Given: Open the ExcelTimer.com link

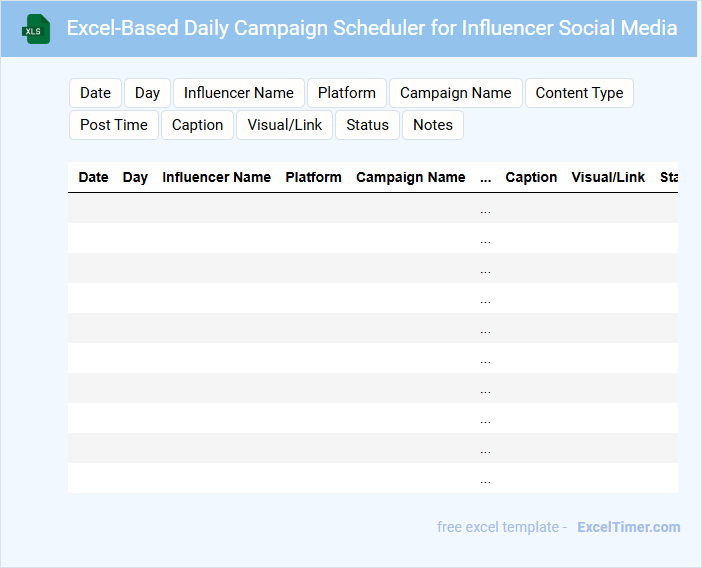Looking at the screenshot, I should [628, 527].
